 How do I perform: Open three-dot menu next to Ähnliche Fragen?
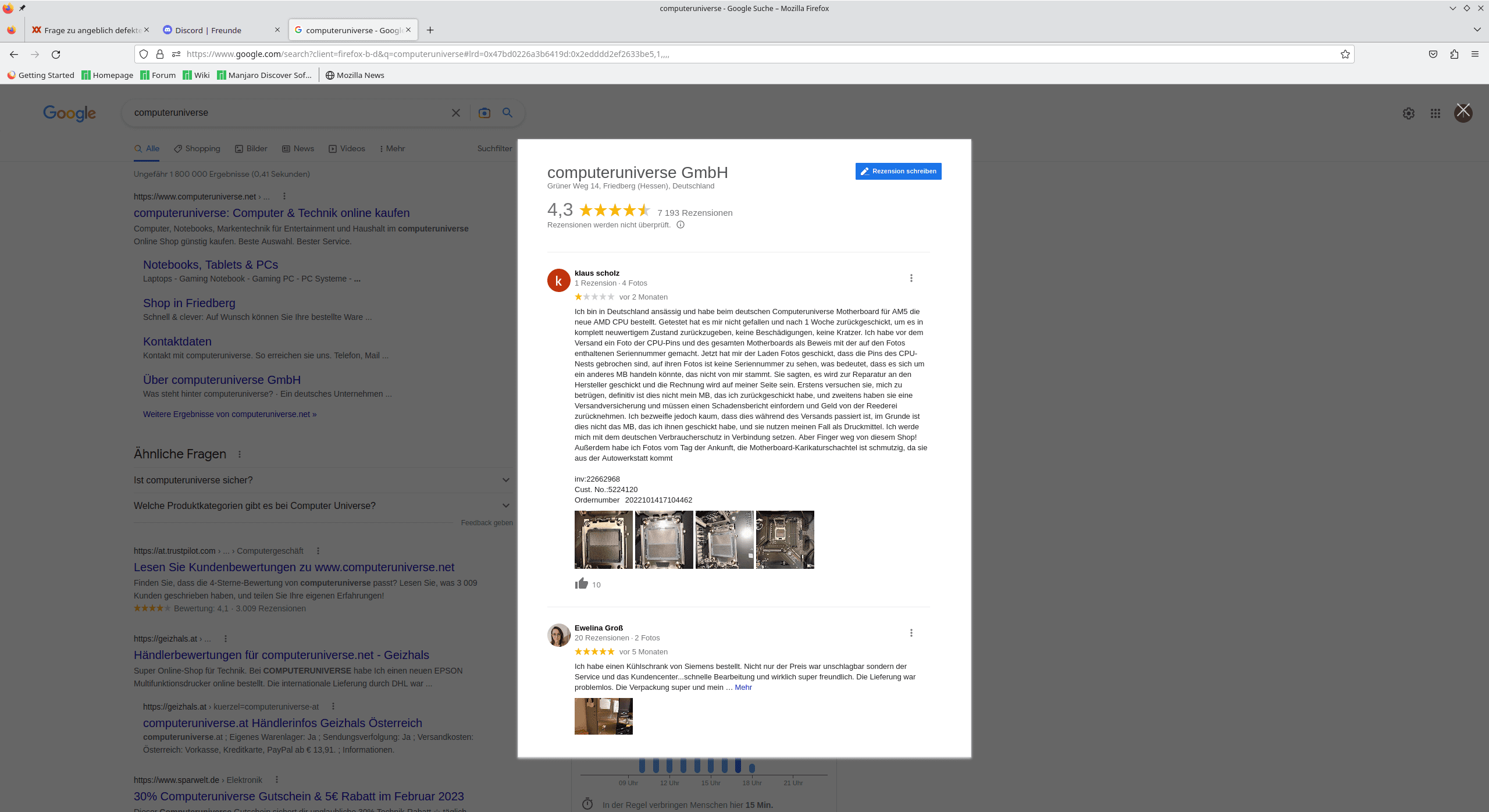point(240,454)
